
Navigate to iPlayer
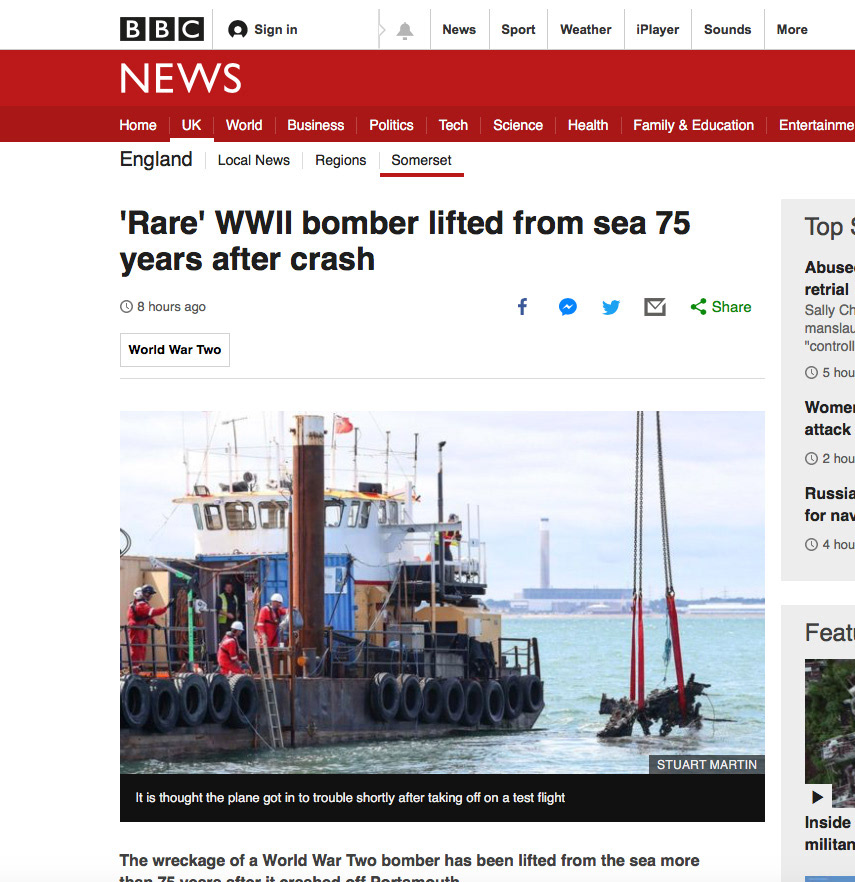coord(657,29)
